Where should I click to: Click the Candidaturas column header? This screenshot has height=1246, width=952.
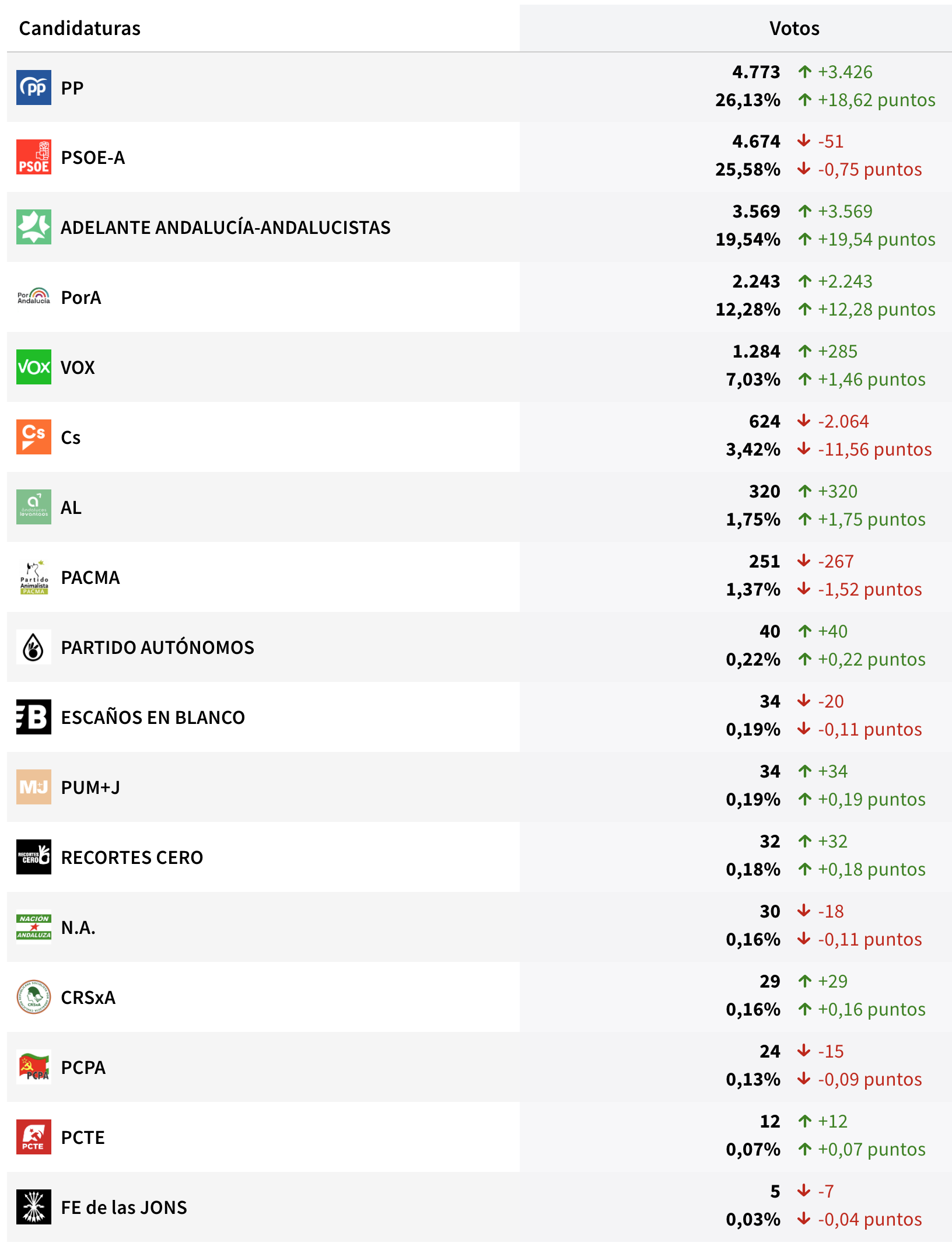tap(80, 29)
